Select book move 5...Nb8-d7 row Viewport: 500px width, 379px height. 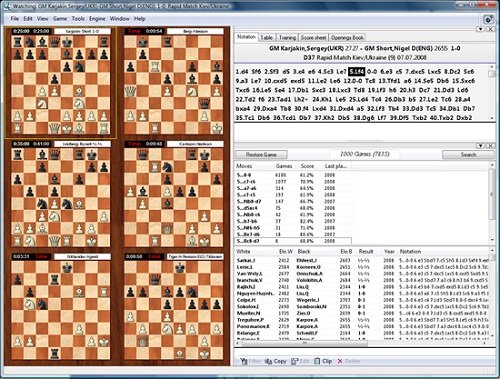[293, 202]
